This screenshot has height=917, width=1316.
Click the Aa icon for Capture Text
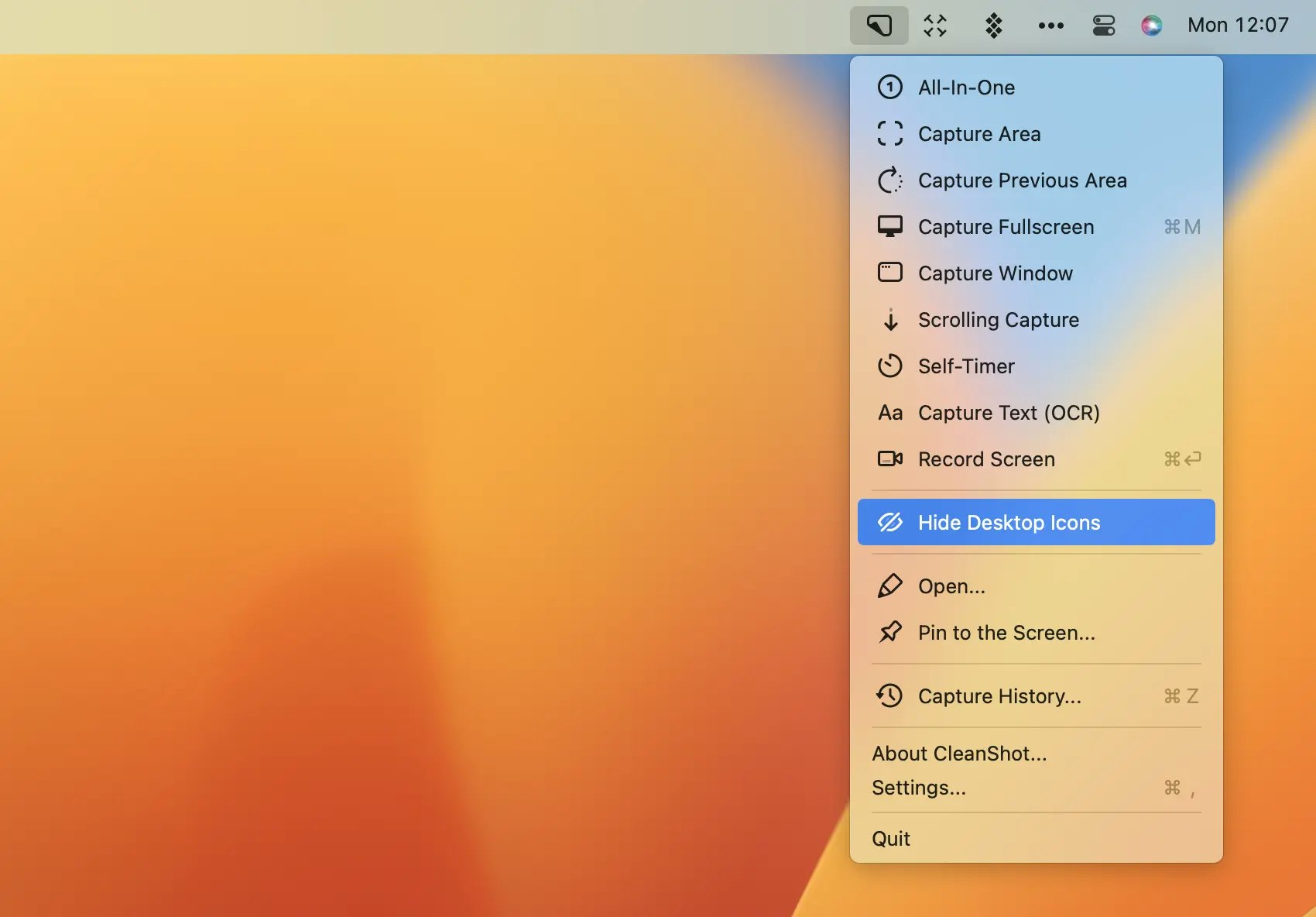890,413
